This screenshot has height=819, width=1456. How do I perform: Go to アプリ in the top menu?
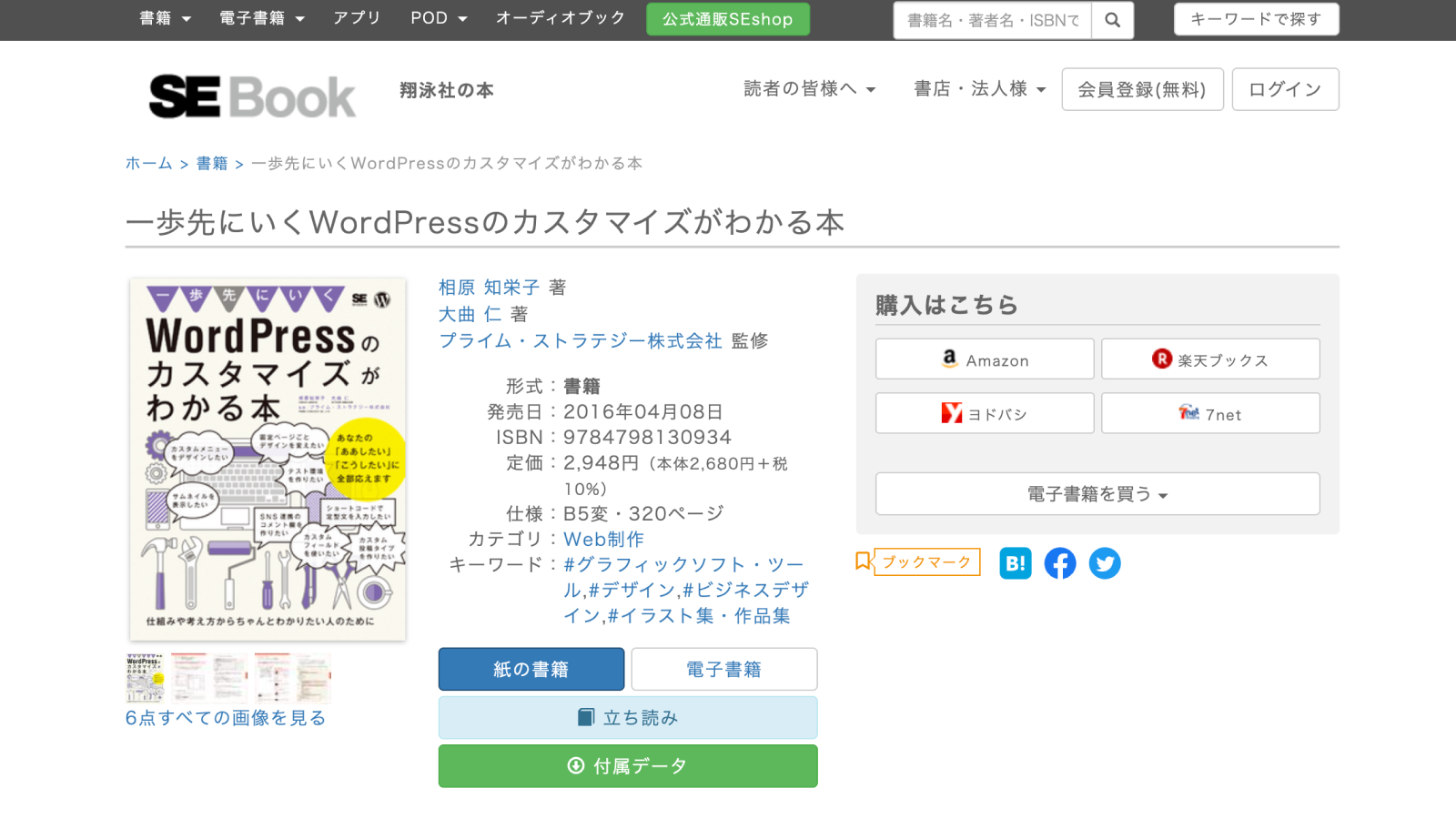point(357,18)
